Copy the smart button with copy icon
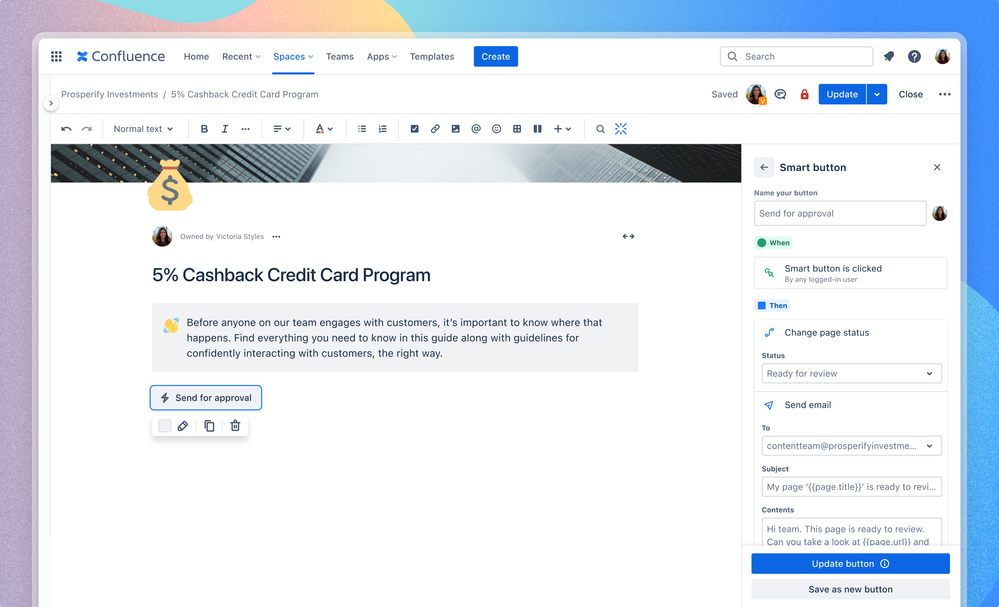The height and width of the screenshot is (607, 999). tap(209, 425)
